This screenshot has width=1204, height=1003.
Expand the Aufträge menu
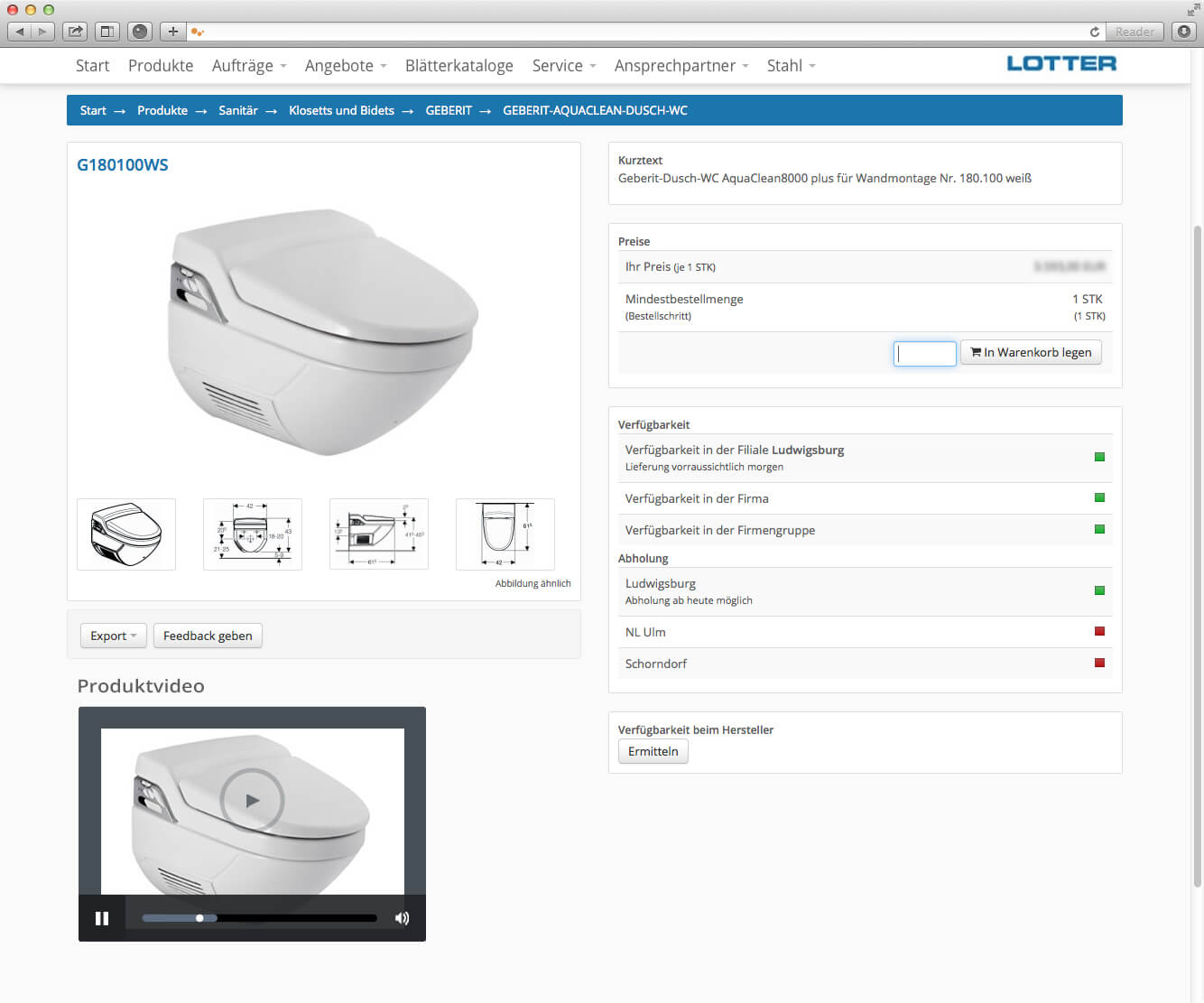[249, 66]
